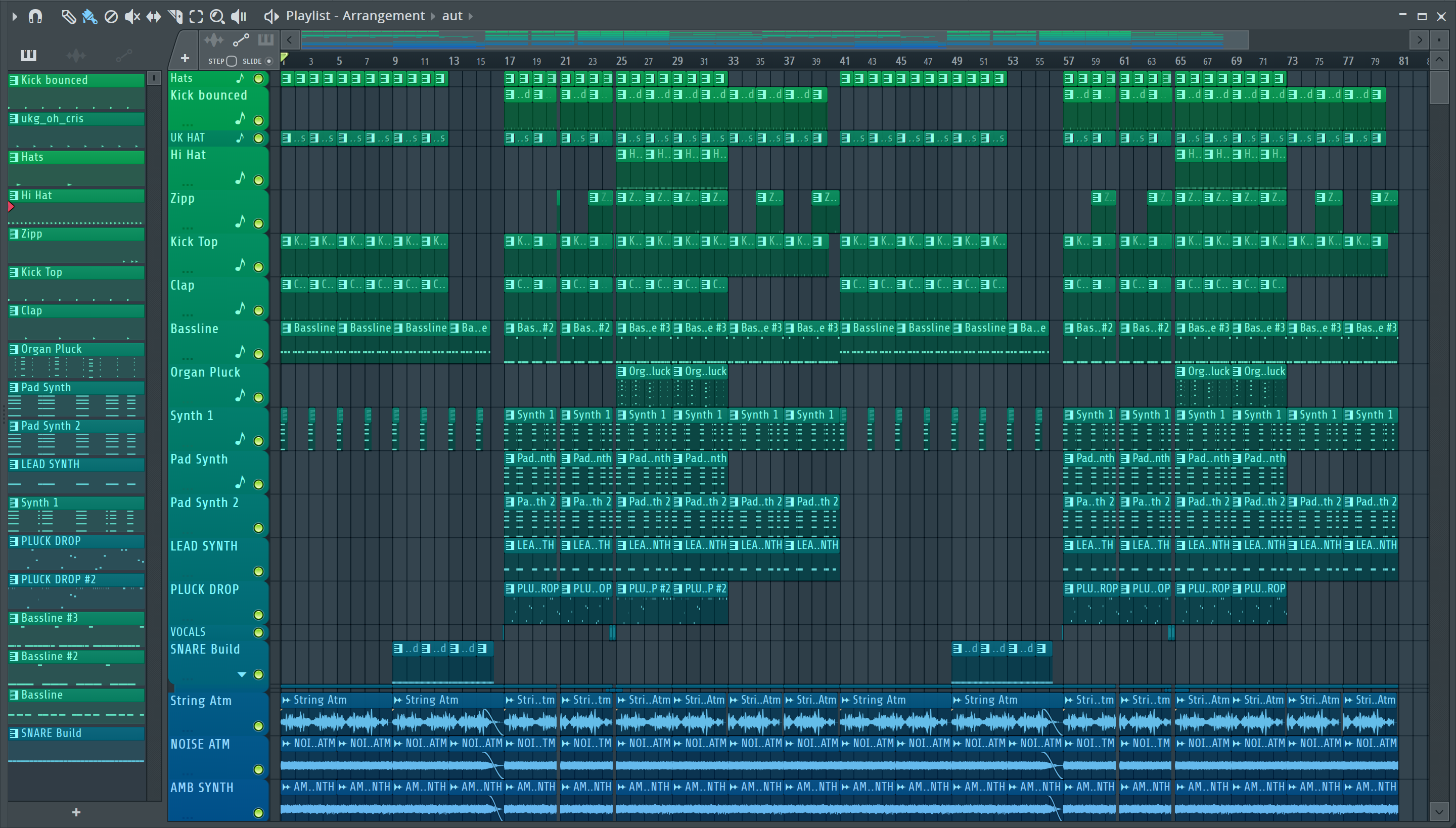Image resolution: width=1456 pixels, height=828 pixels.
Task: Click note icon on Organ Pluck track
Action: pos(240,395)
